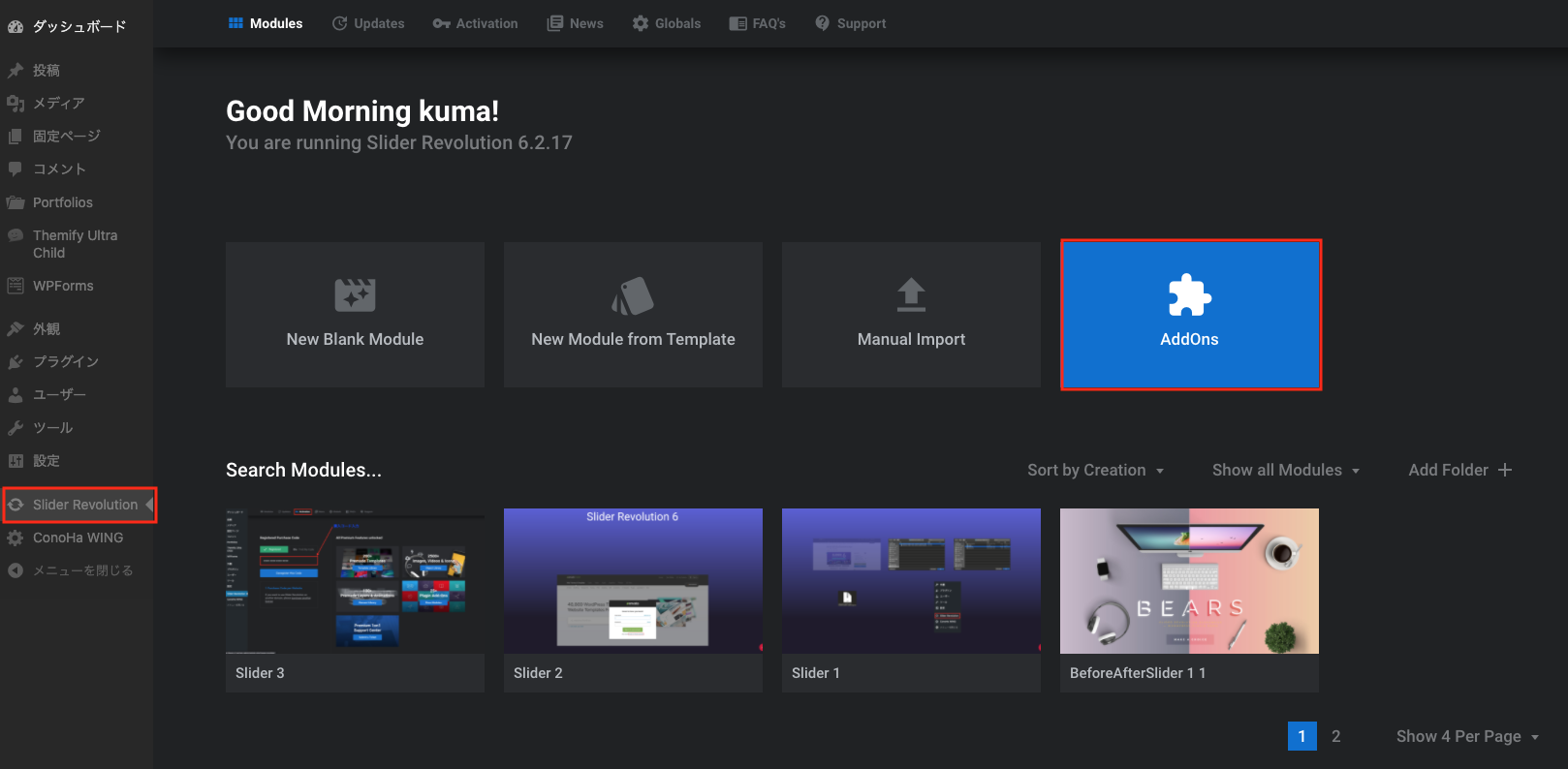Switch to the Updates tab
The width and height of the screenshot is (1568, 769).
click(x=368, y=23)
